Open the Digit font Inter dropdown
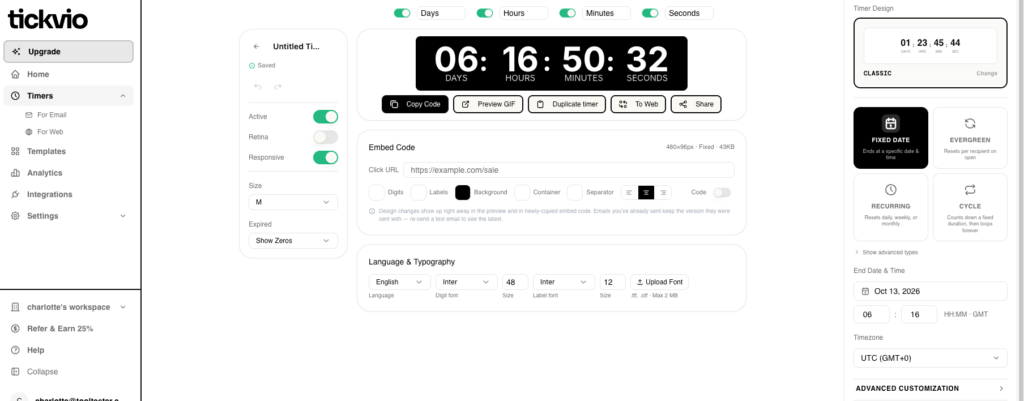 [466, 282]
